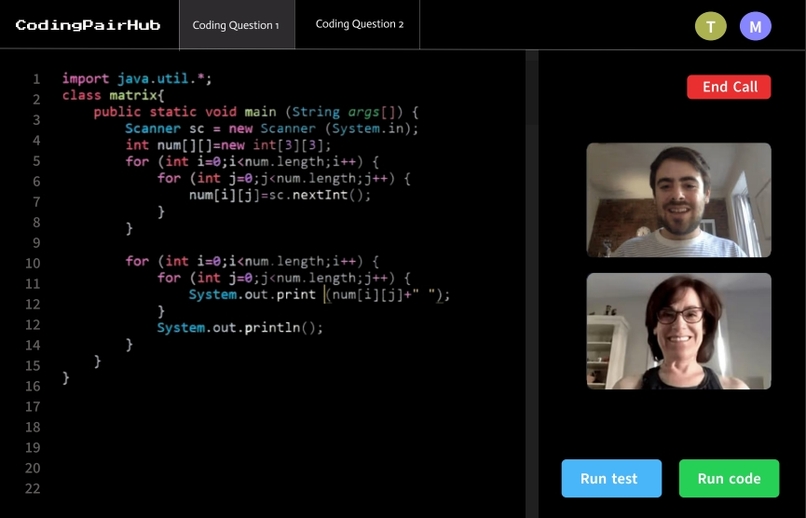Click the 'System.out.println();' line
The image size is (806, 518).
[240, 328]
